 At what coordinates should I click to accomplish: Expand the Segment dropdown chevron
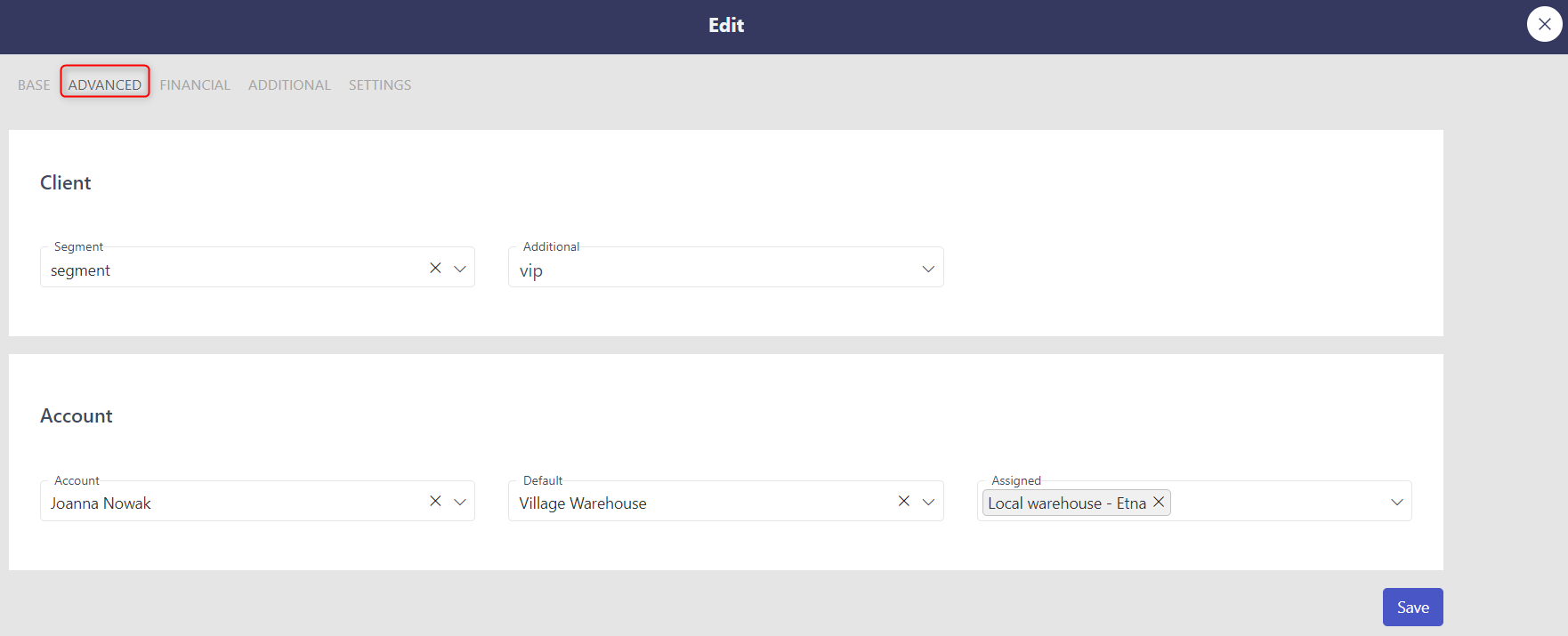(460, 269)
